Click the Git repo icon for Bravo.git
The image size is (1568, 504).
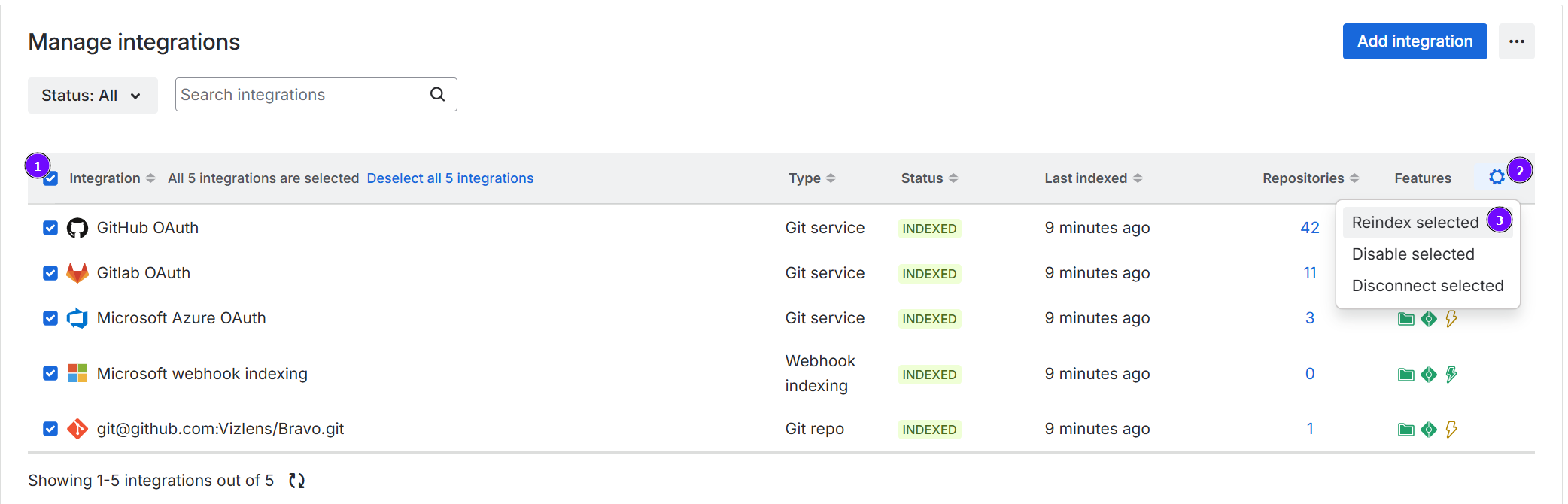click(77, 429)
